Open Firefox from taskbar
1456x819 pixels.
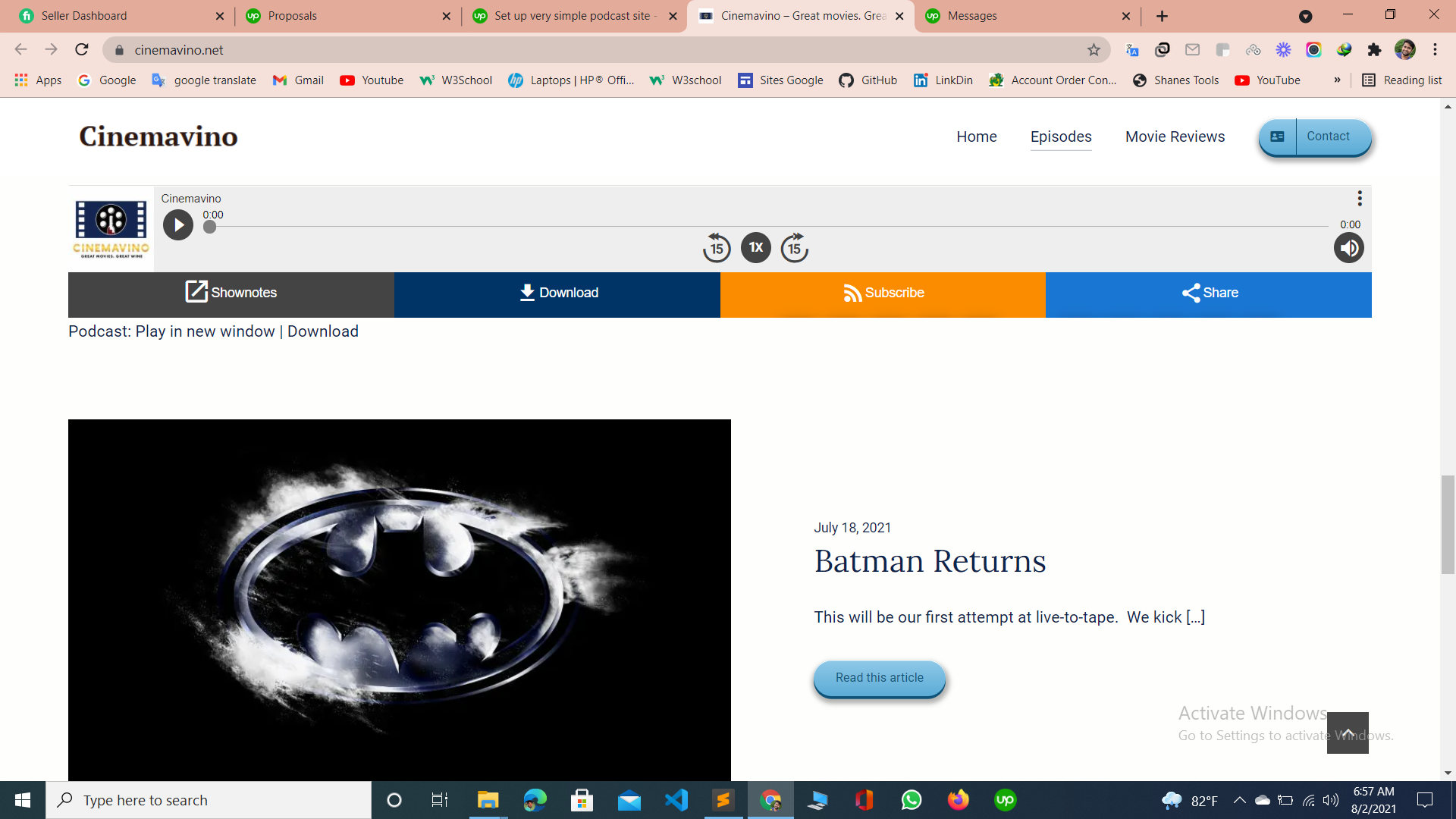(x=959, y=800)
